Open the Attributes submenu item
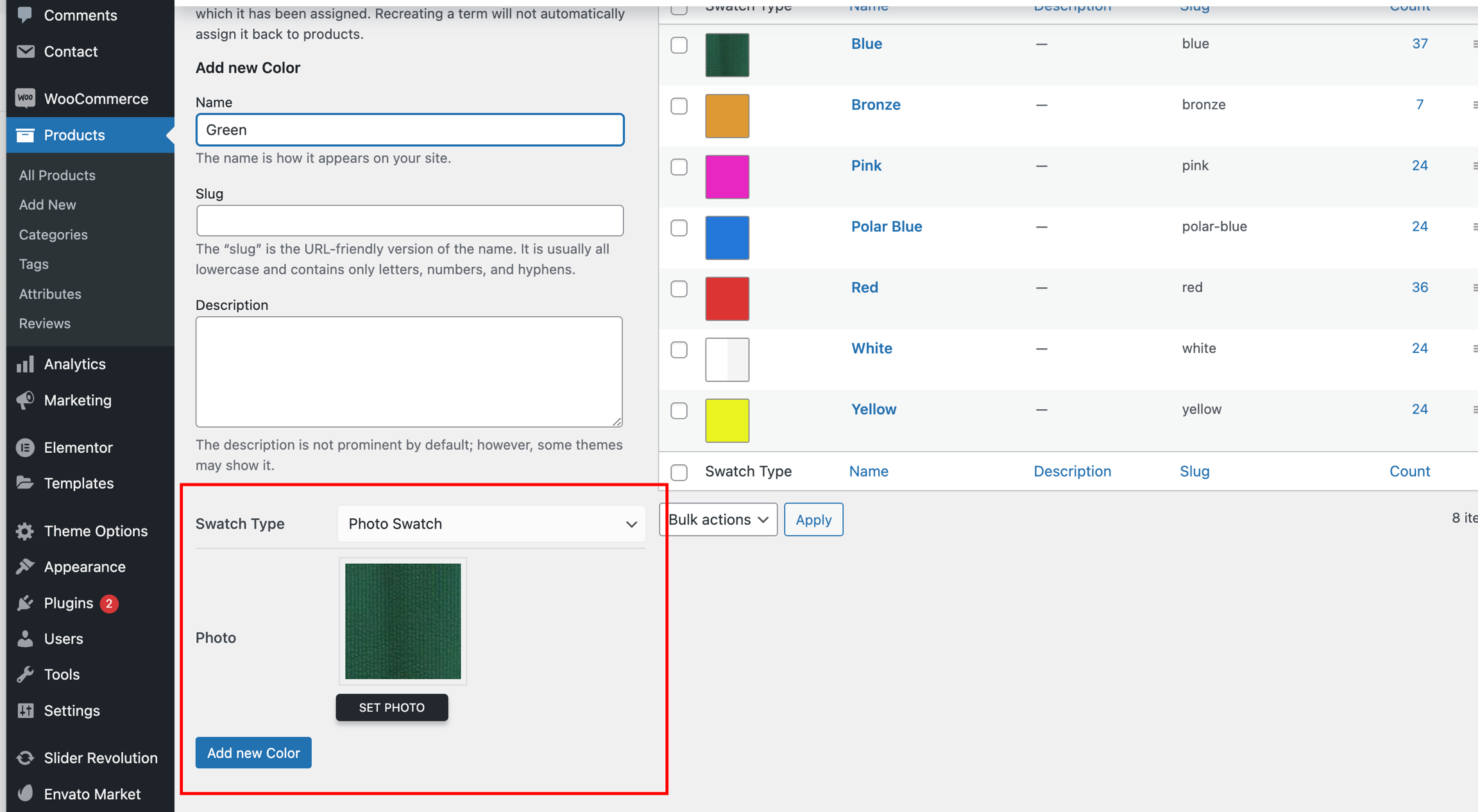 50,294
